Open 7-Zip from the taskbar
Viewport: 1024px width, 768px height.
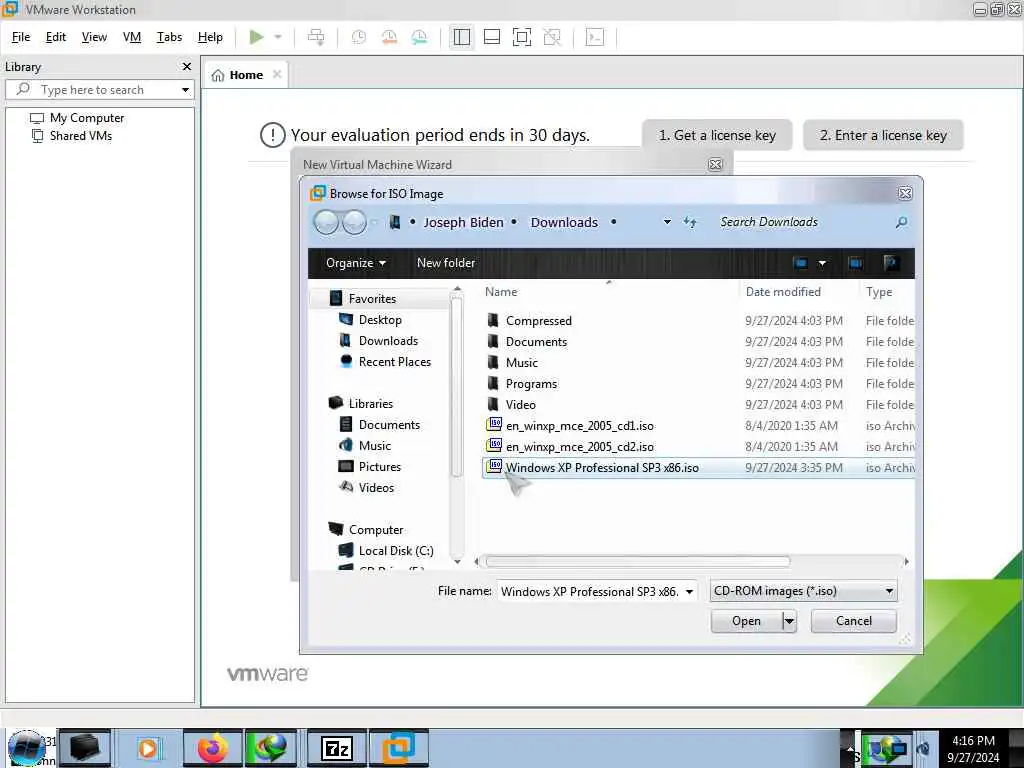tap(337, 748)
